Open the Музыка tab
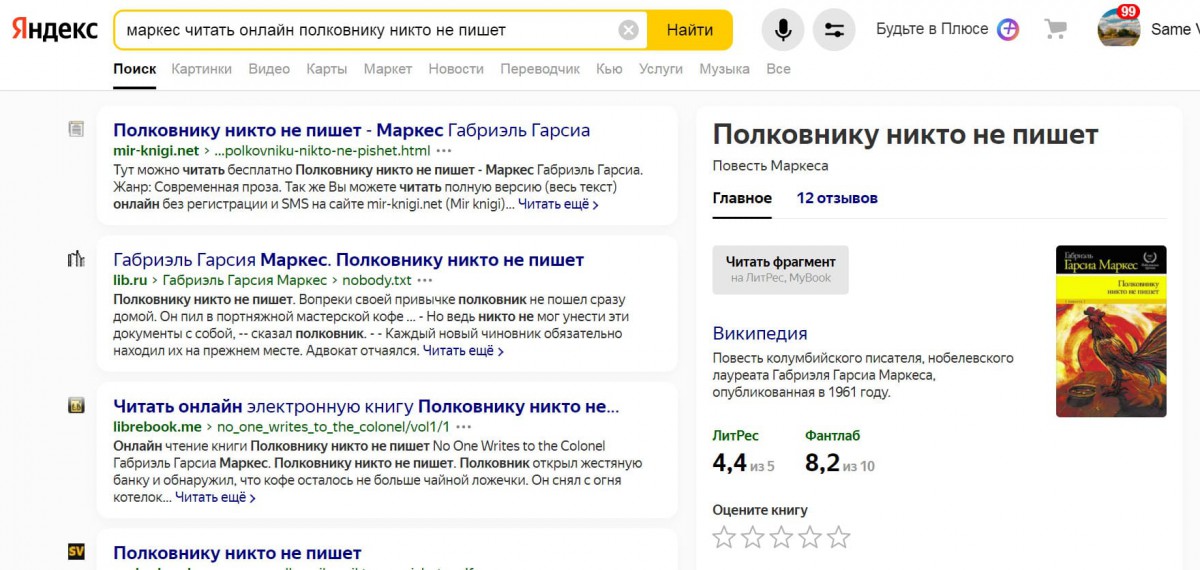1200x570 pixels. (x=725, y=69)
